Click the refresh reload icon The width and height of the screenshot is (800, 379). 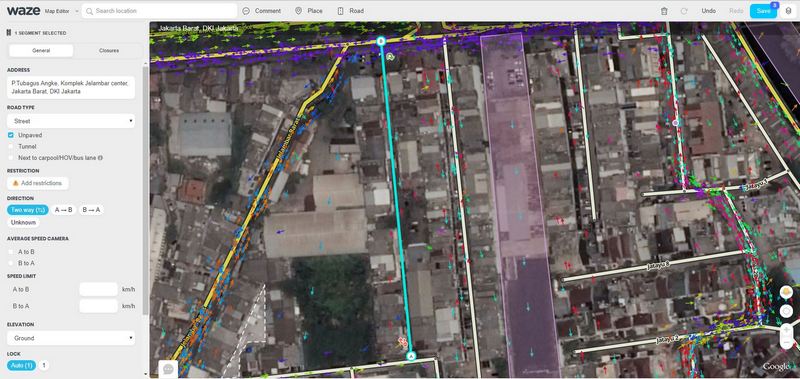click(x=684, y=11)
